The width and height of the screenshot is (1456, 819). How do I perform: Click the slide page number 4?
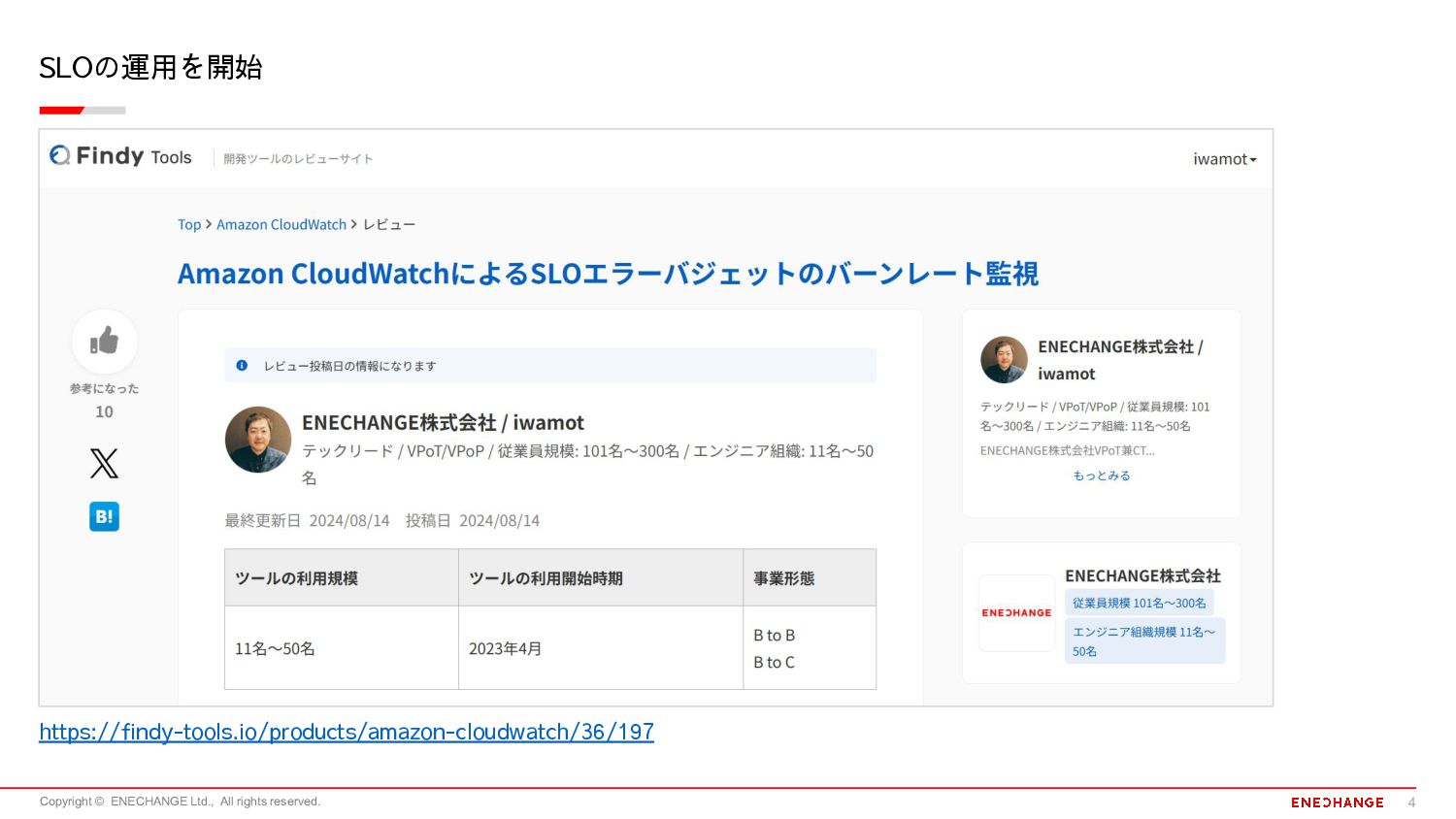1411,803
